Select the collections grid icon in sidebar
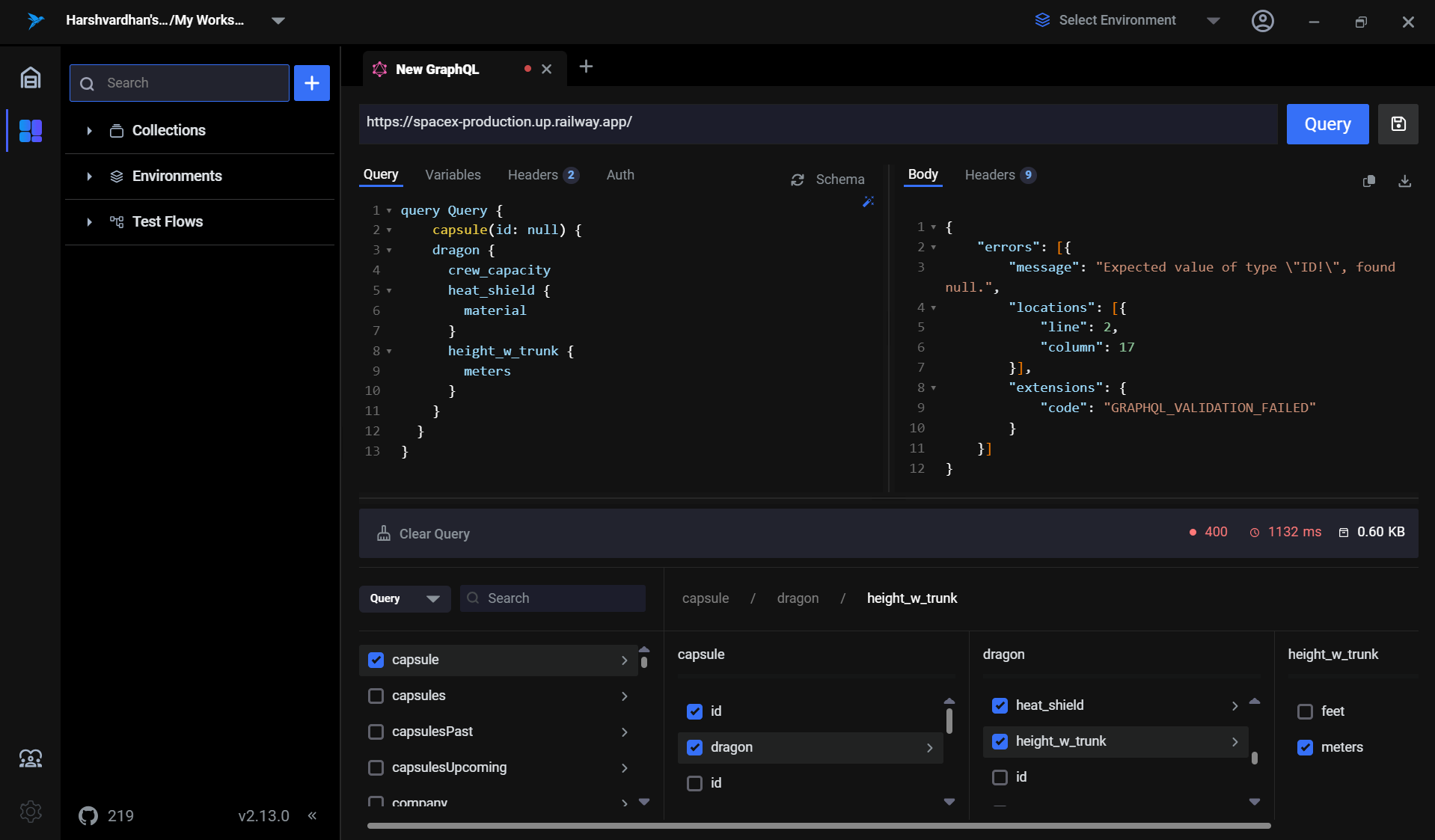Screen dimensions: 1435x840 (x=31, y=131)
